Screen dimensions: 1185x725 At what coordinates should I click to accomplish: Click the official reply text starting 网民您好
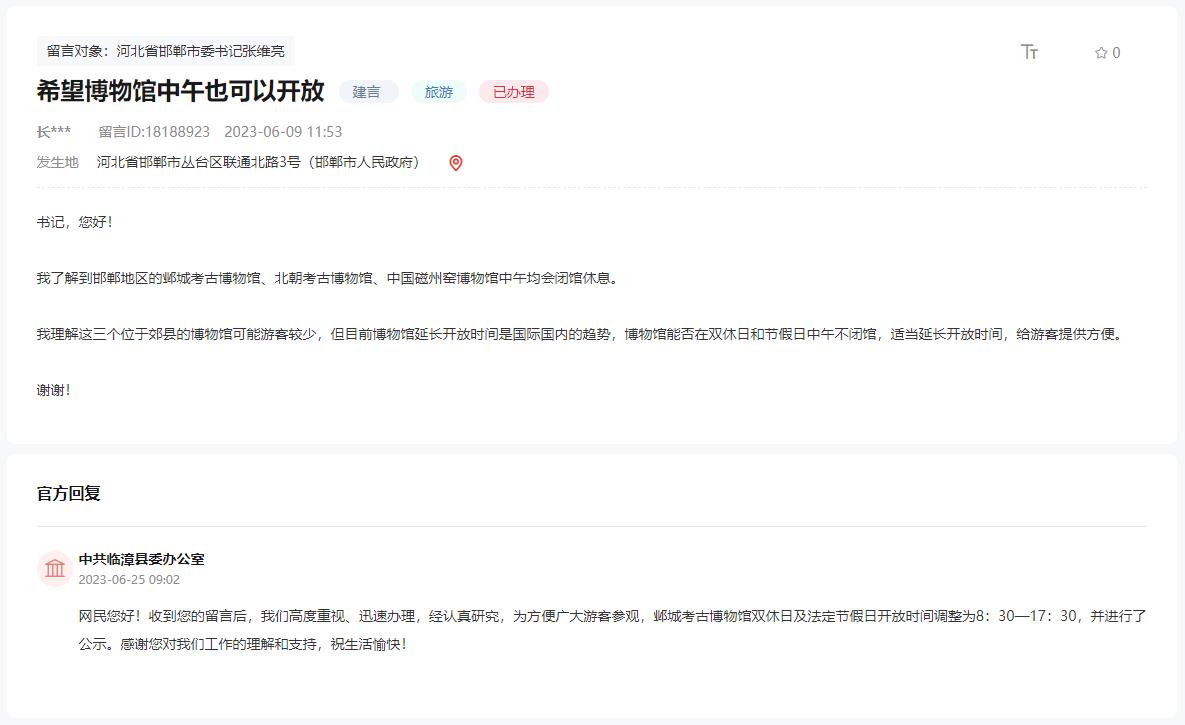click(612, 630)
